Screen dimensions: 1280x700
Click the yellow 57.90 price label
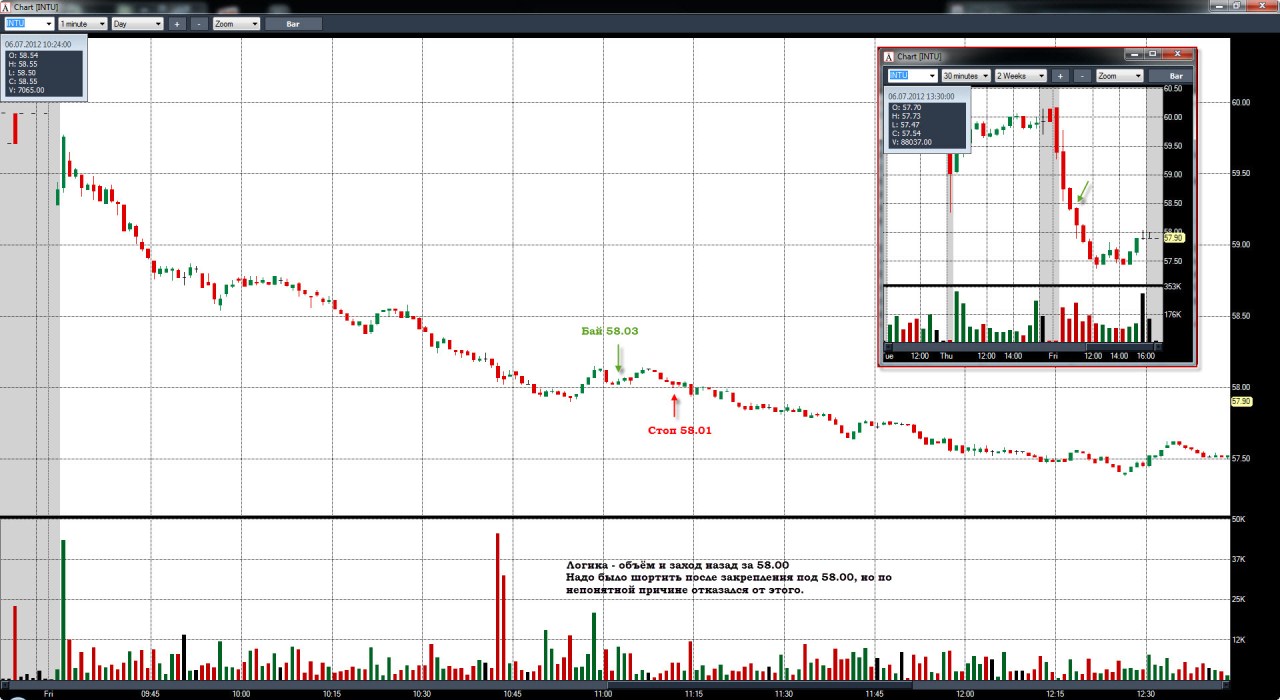pos(1241,401)
